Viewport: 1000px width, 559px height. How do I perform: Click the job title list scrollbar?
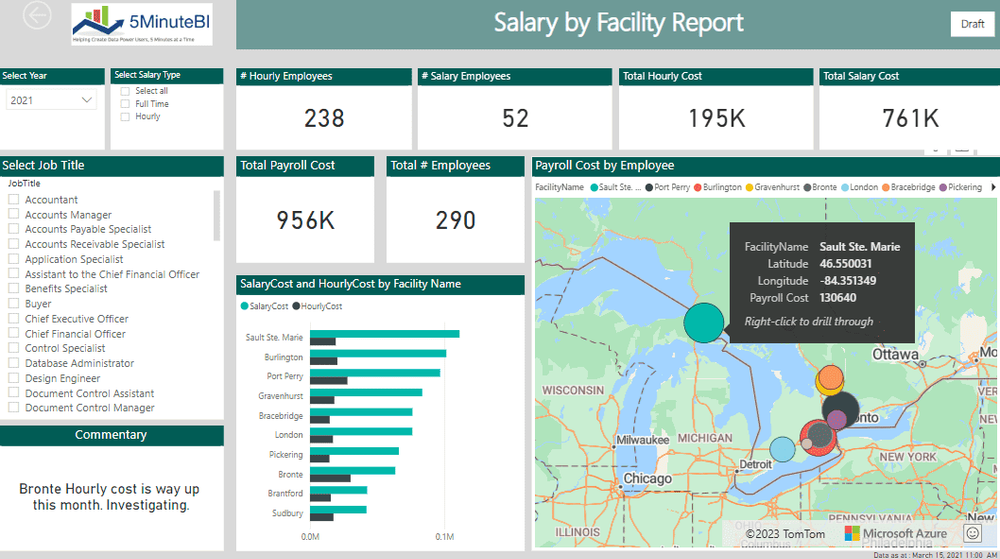point(217,215)
